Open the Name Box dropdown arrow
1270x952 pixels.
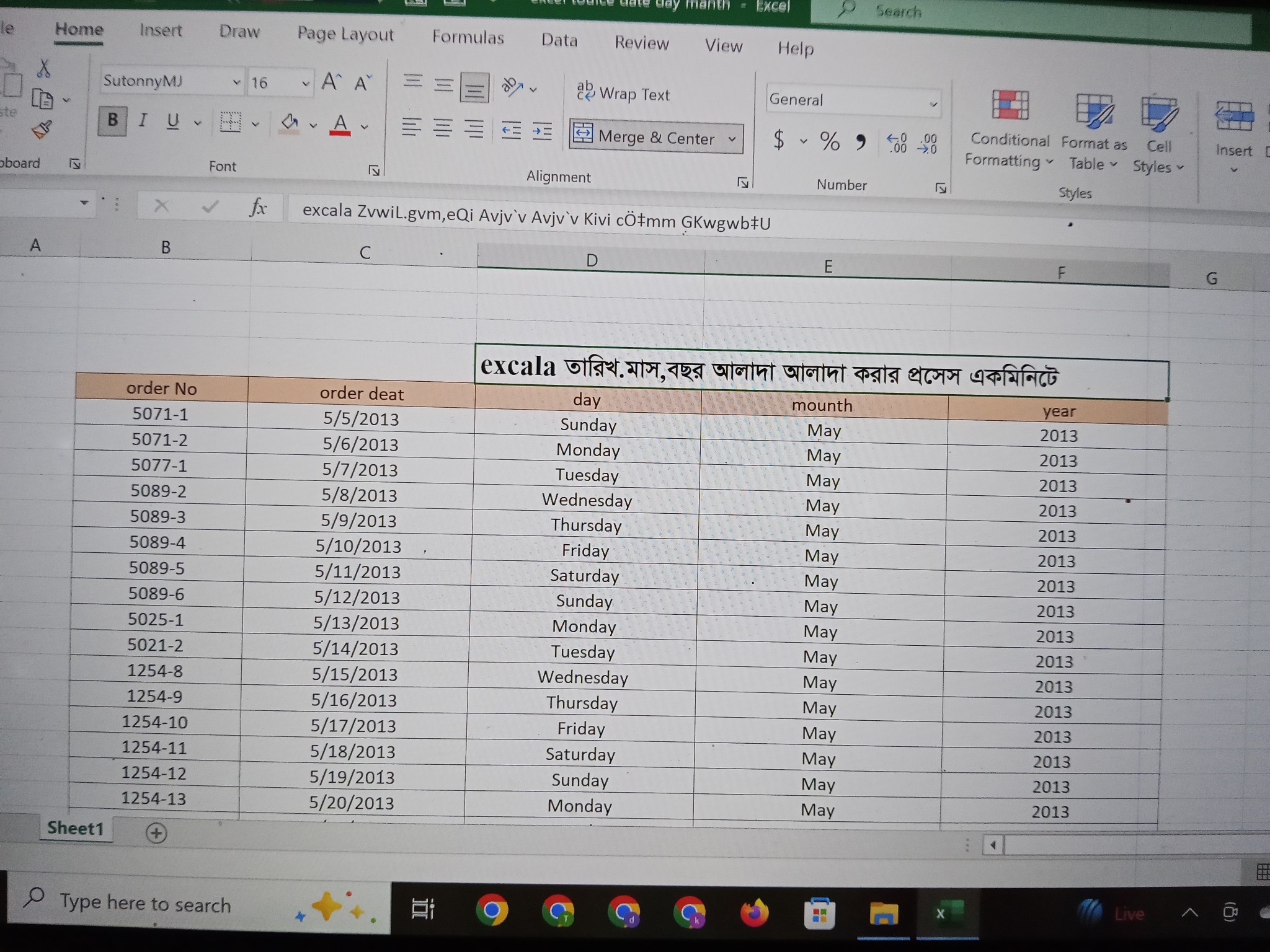pos(84,203)
